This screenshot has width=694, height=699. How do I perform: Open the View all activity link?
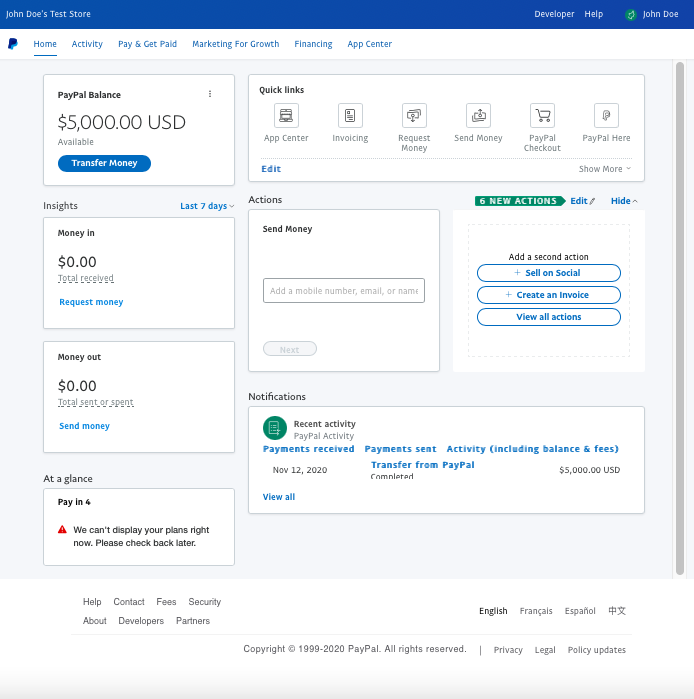[x=279, y=497]
